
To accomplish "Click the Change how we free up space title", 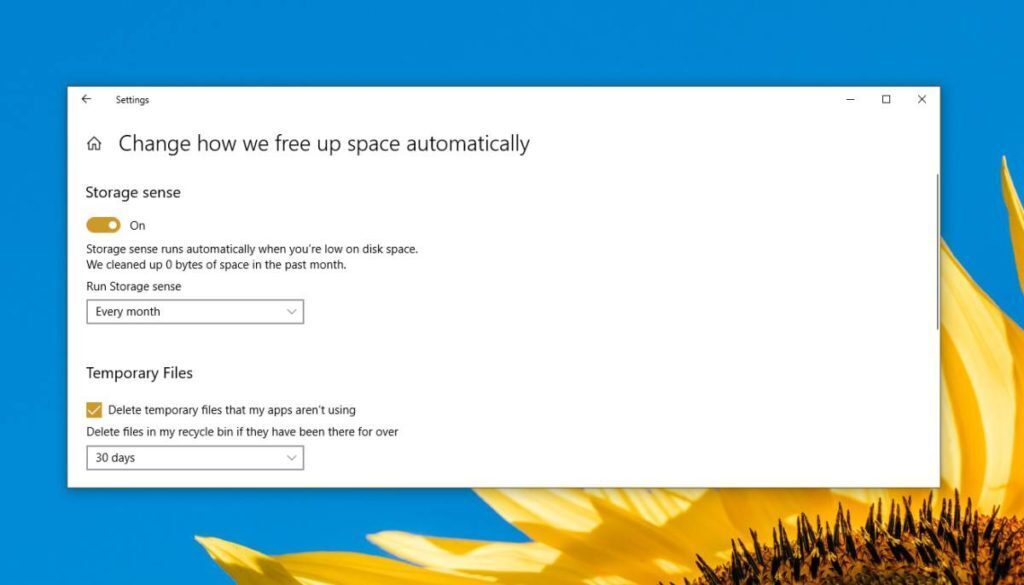I will [324, 143].
